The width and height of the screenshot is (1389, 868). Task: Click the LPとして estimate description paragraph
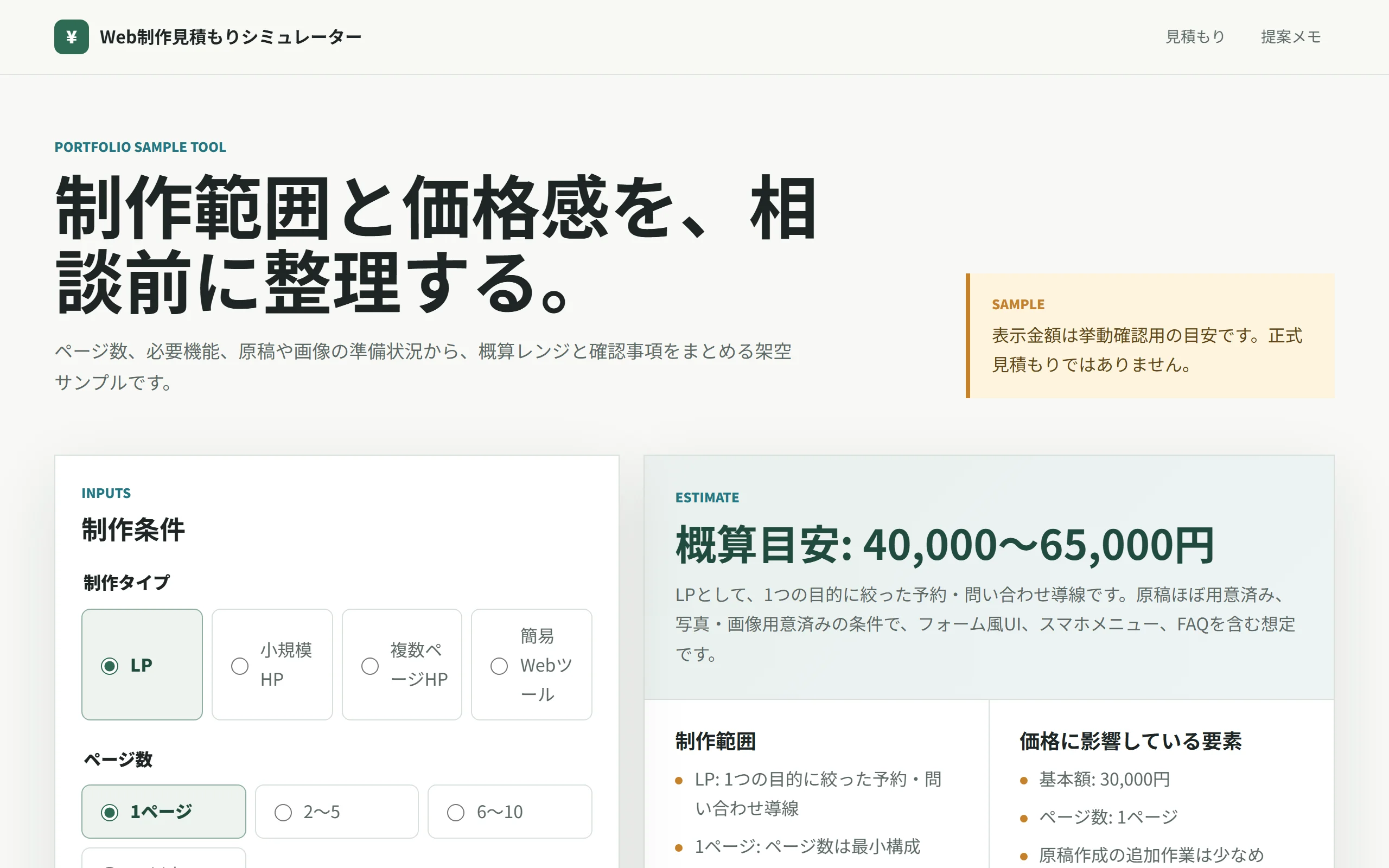[985, 624]
